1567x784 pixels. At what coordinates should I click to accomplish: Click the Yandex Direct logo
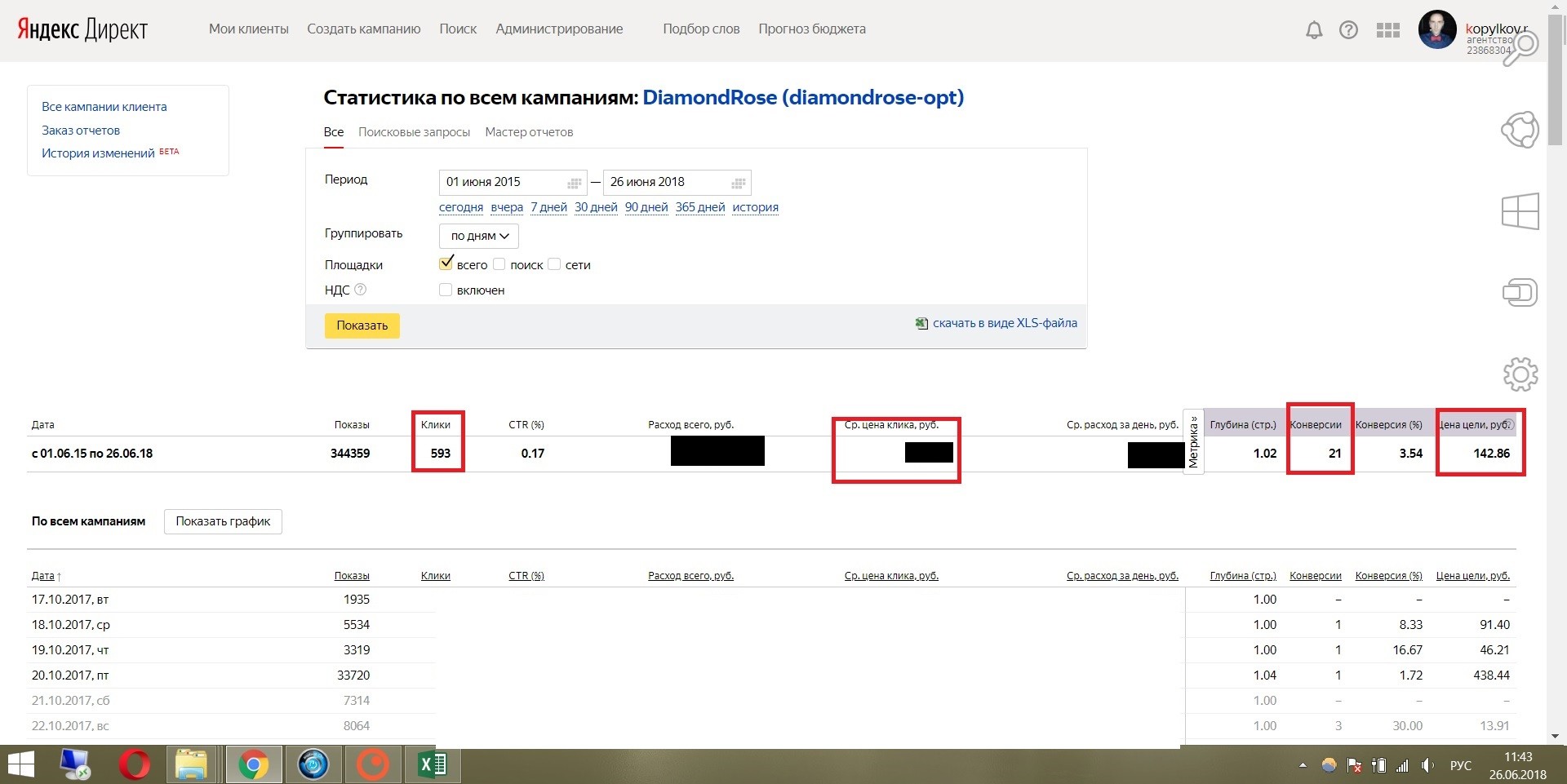82,29
